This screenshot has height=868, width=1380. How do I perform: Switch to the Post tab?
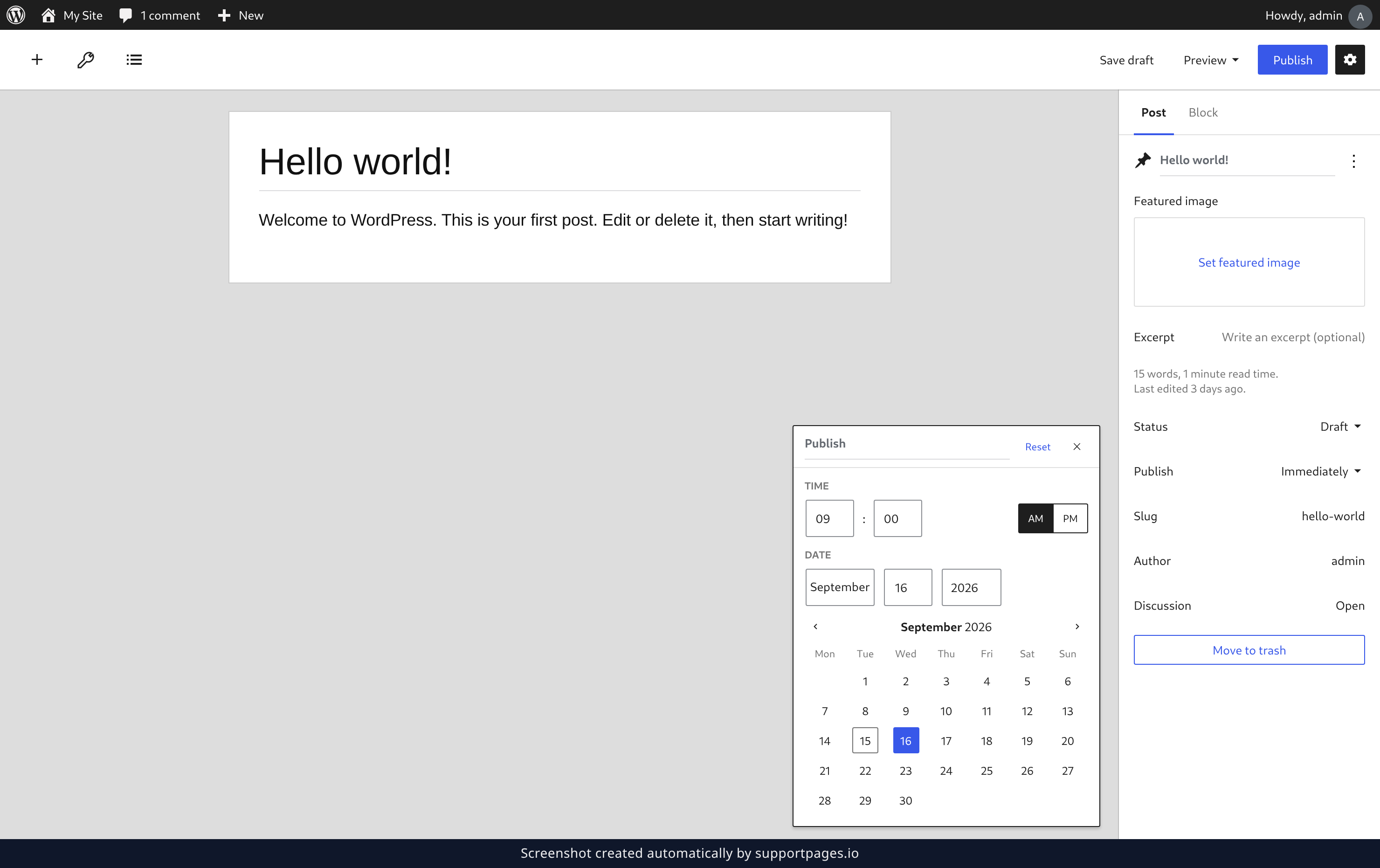click(x=1153, y=112)
